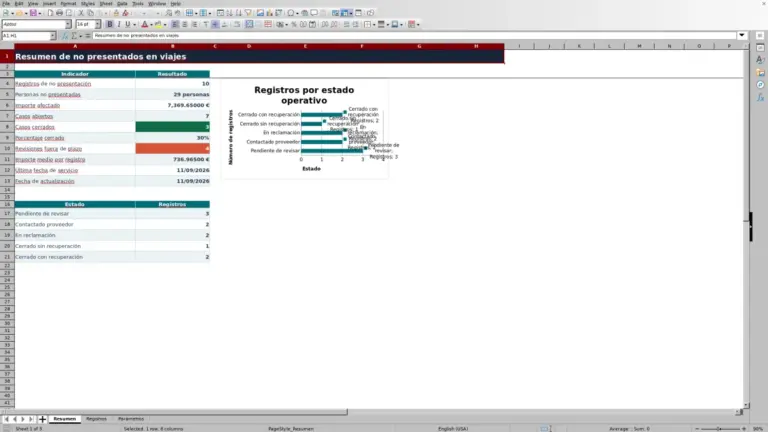This screenshot has width=768, height=432.
Task: Click the Insert pivot table icon
Action: click(x=278, y=13)
